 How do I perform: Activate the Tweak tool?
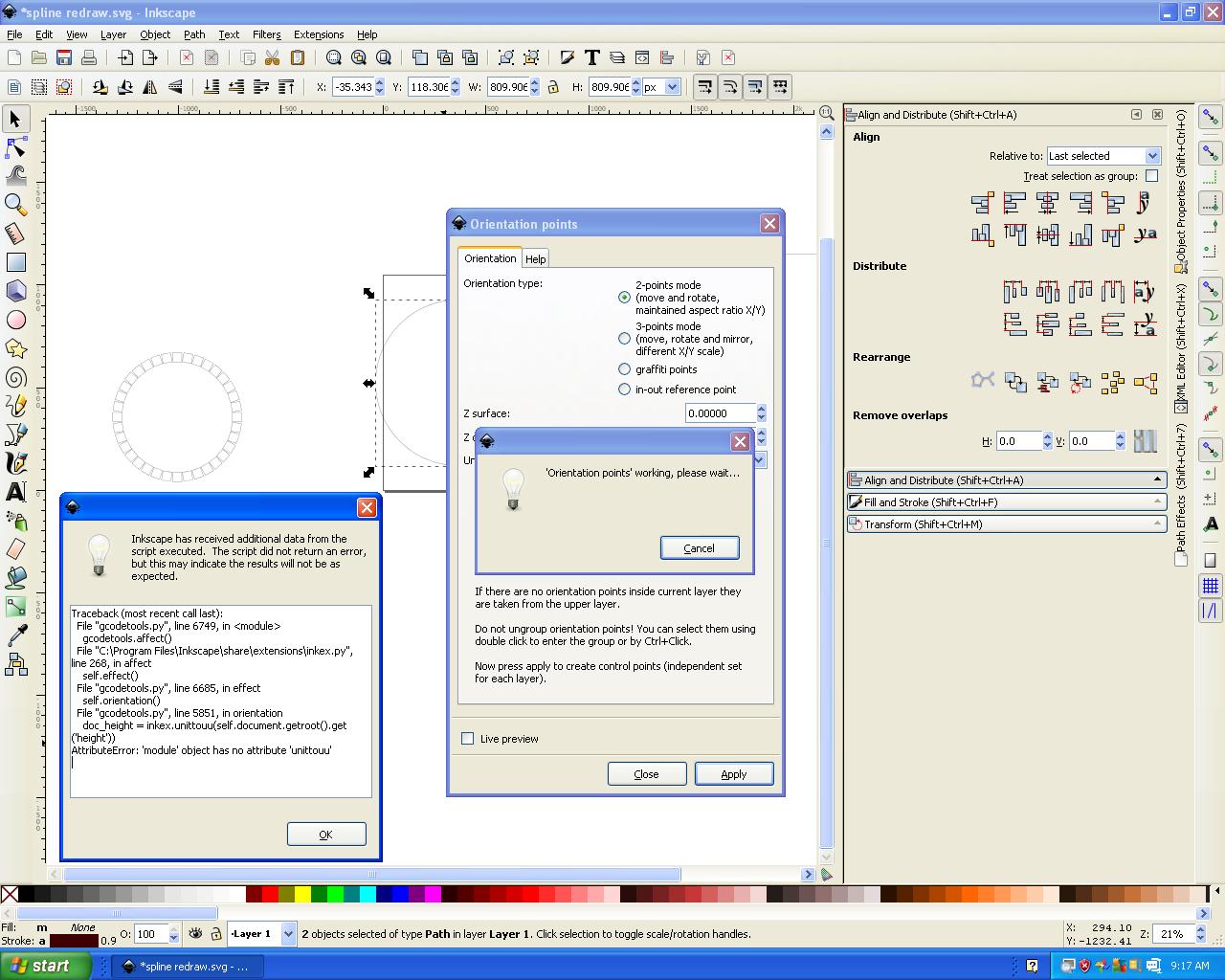15,176
